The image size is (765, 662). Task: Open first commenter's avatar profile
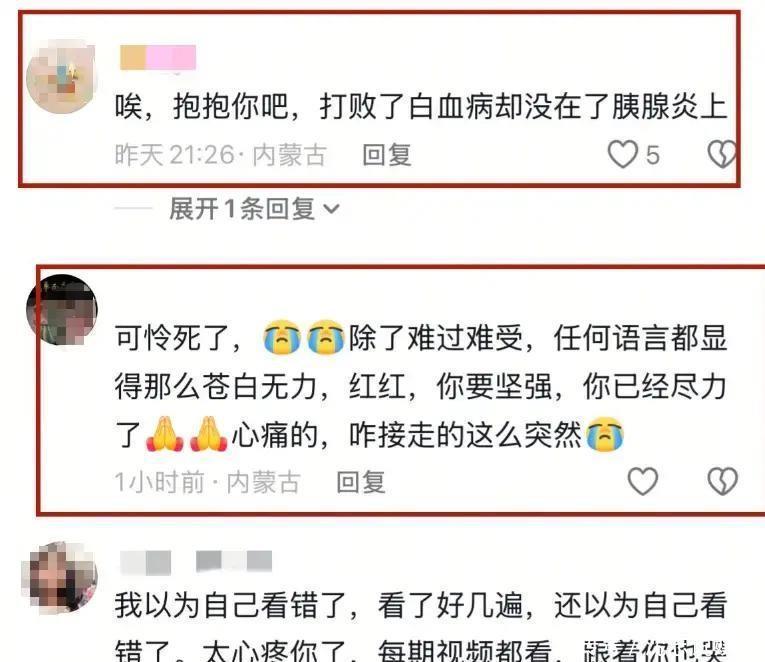(x=61, y=77)
